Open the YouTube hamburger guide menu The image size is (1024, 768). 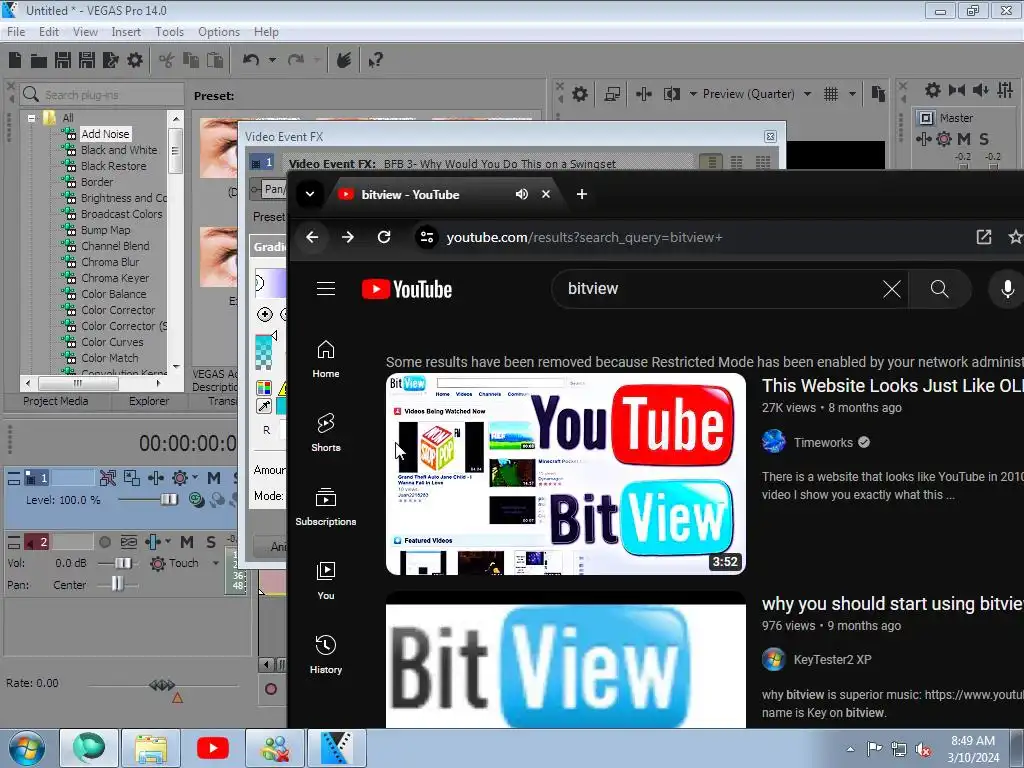click(x=326, y=289)
